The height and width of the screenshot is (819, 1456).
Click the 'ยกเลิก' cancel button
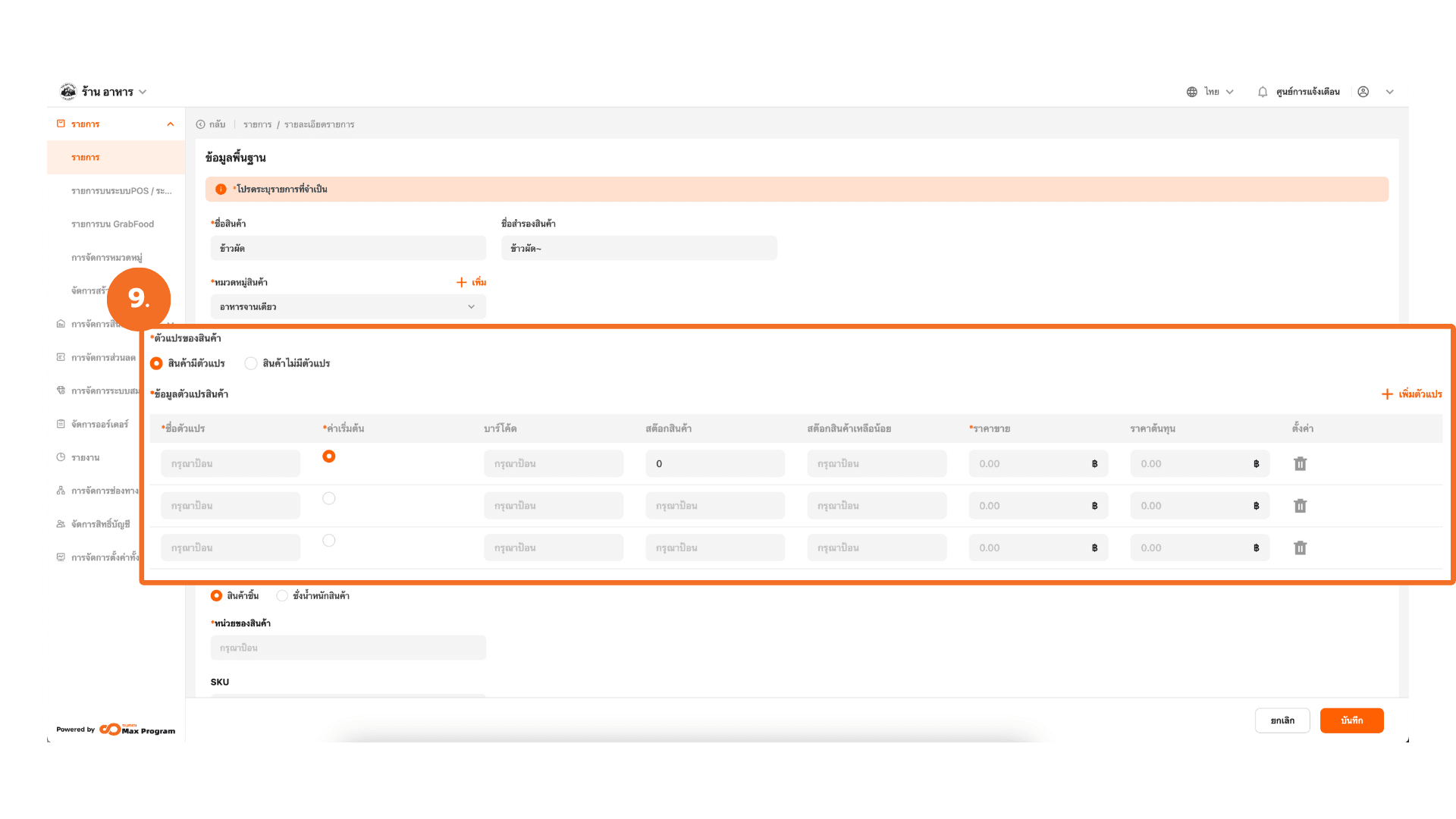(1282, 720)
